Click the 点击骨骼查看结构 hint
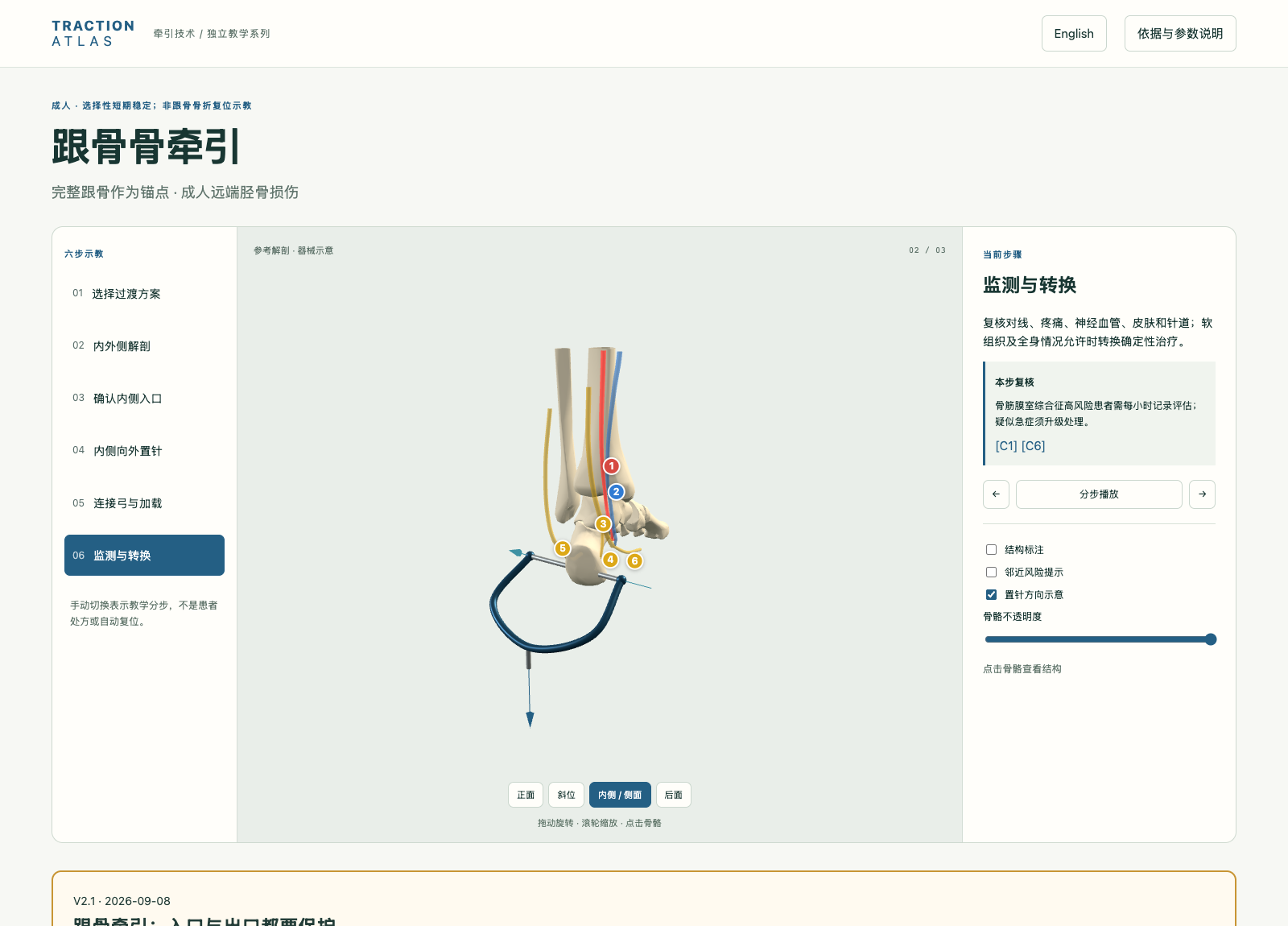The image size is (1288, 926). pyautogui.click(x=1022, y=669)
